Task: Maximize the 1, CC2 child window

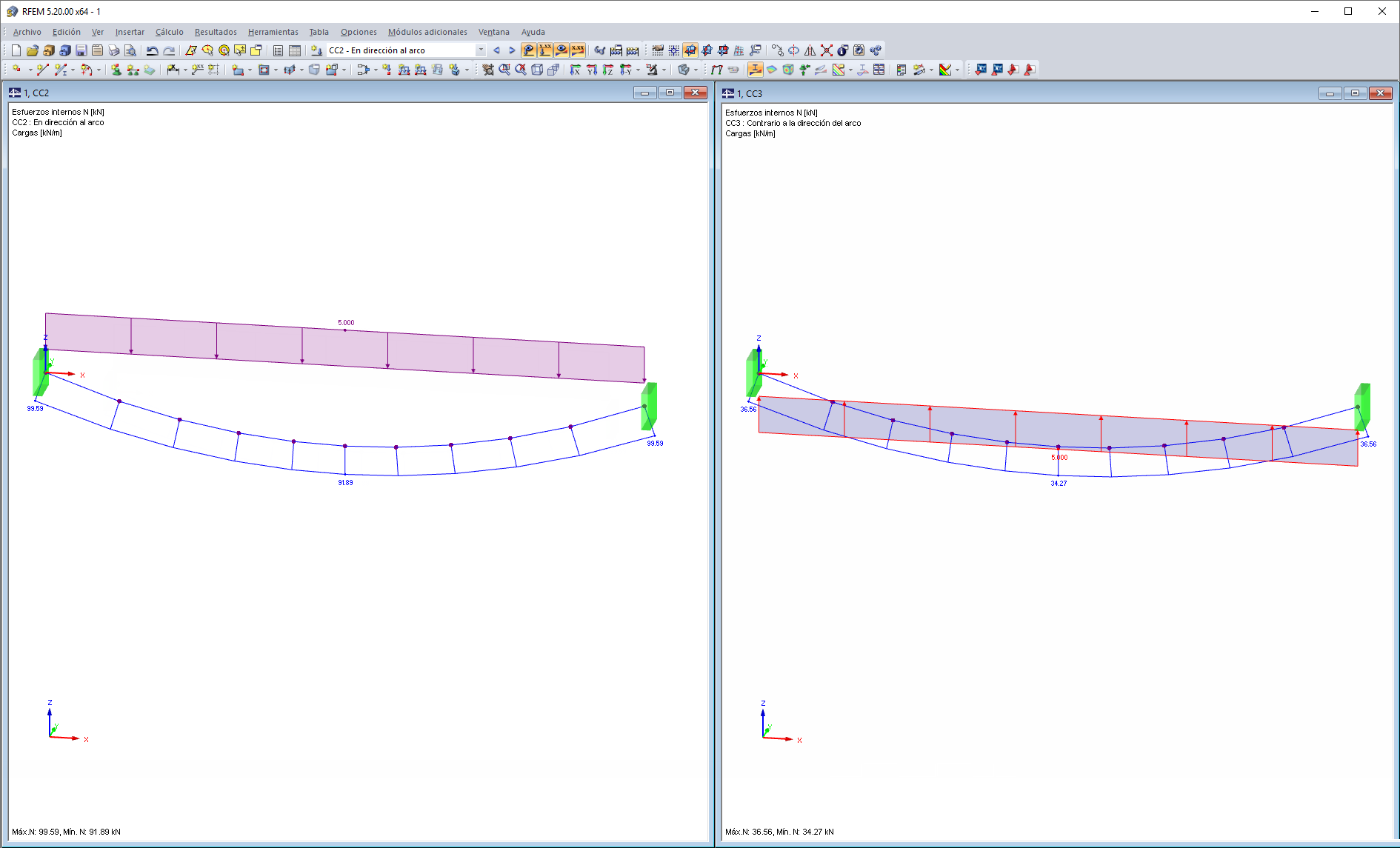Action: pyautogui.click(x=670, y=93)
